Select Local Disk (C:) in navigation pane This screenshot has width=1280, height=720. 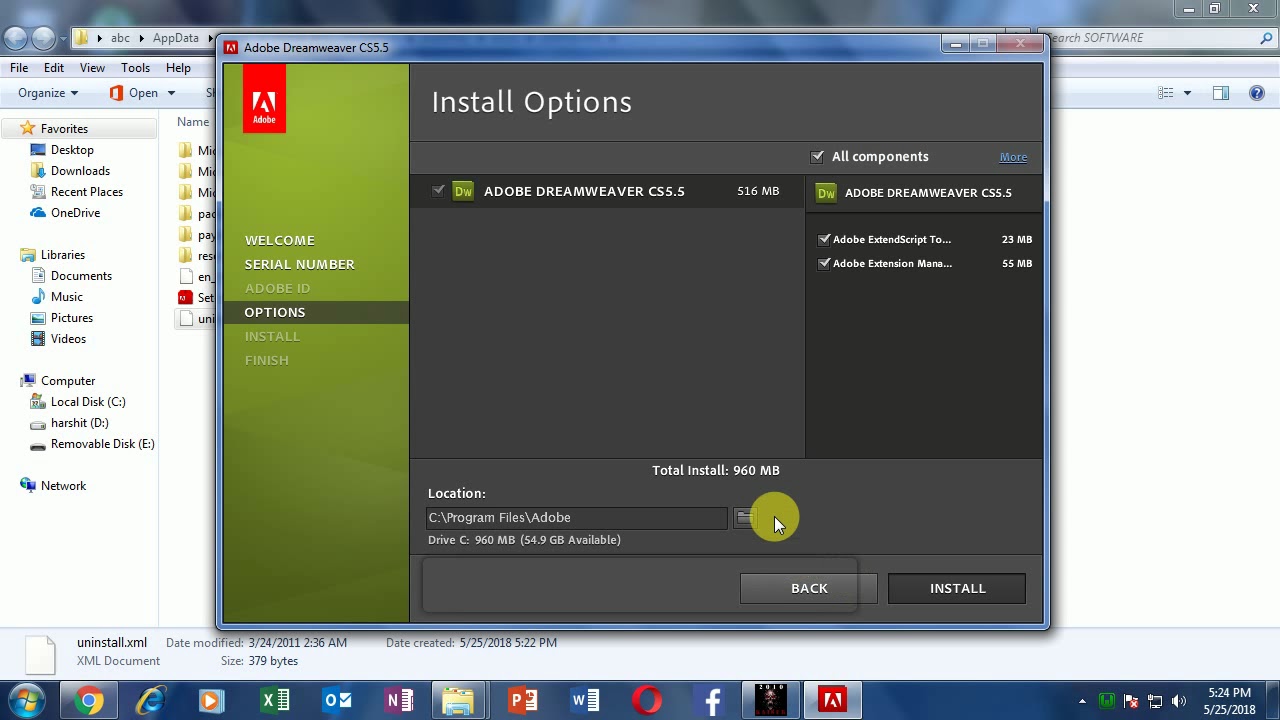(x=88, y=402)
